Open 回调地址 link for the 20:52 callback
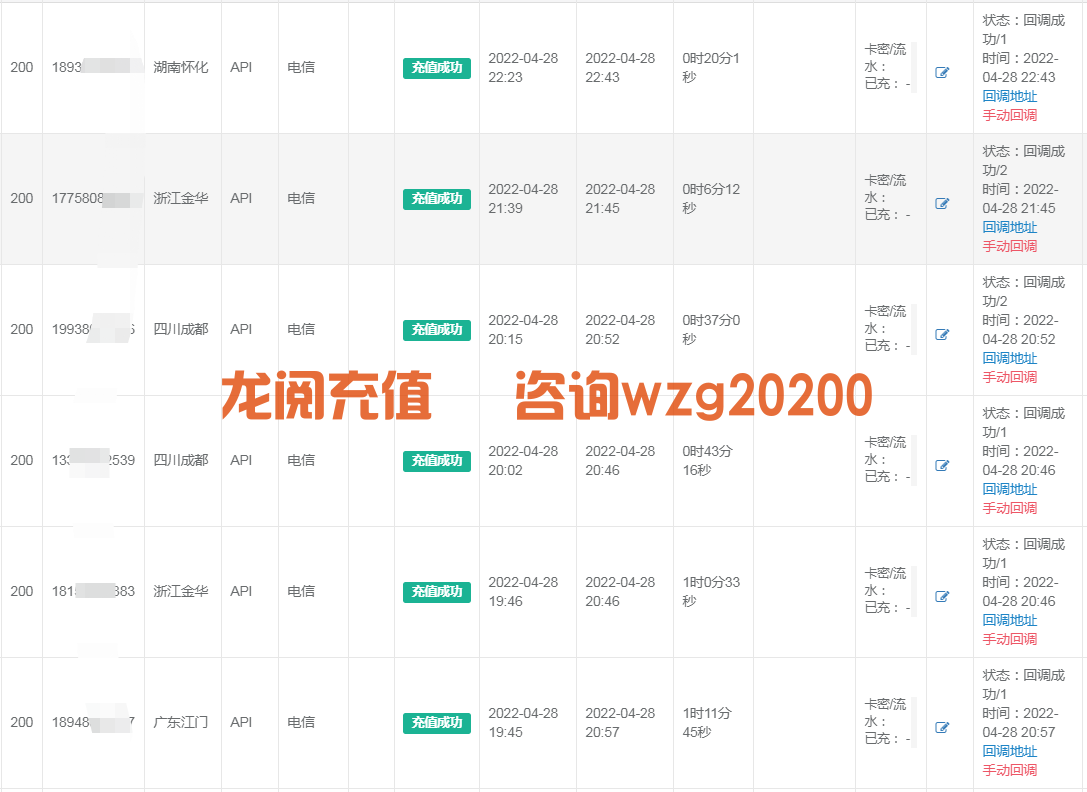The image size is (1087, 792). 1009,359
